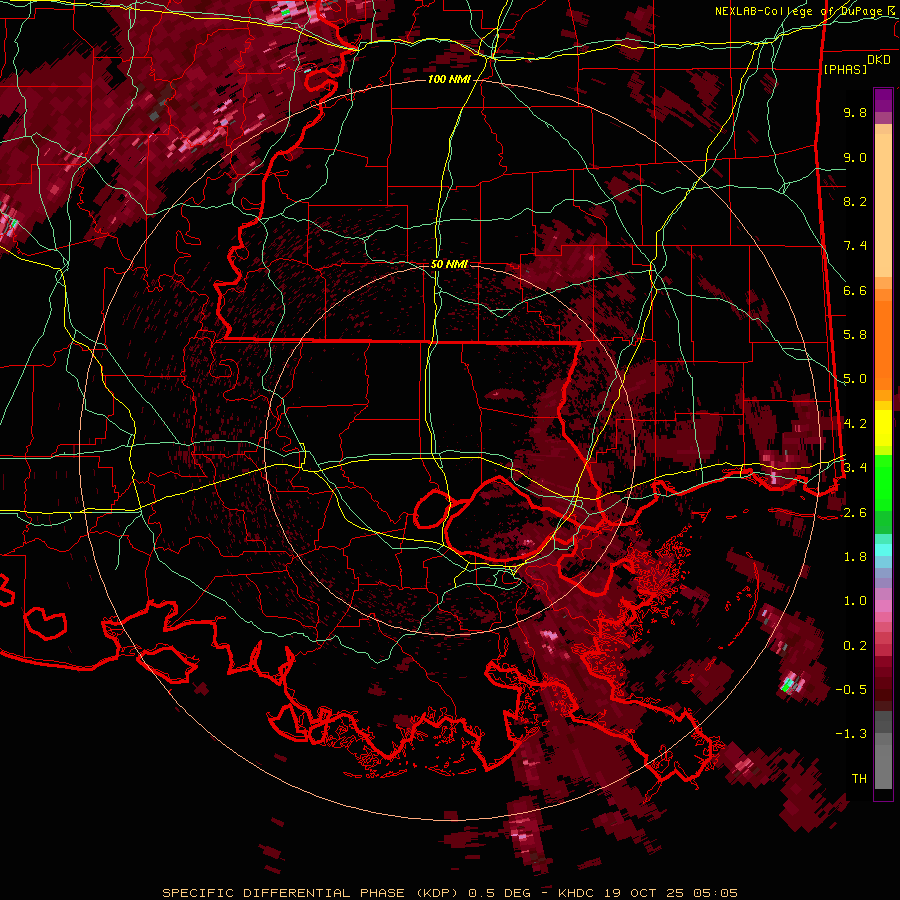
Task: Click the -1.3 scale value
Action: tap(851, 734)
